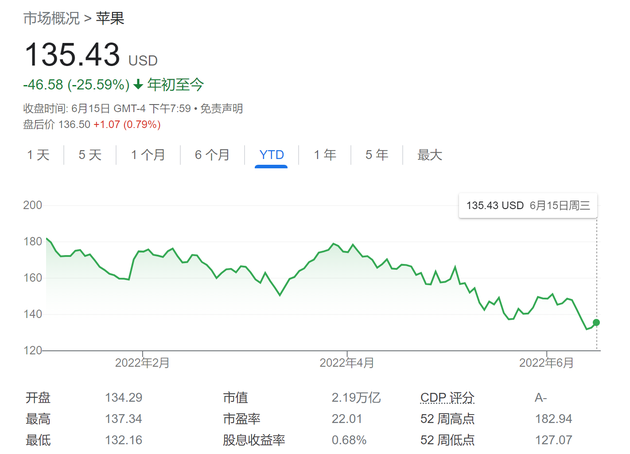Viewport: 630px width, 454px height.
Task: Select the 1 天 range tab
Action: click(x=38, y=155)
